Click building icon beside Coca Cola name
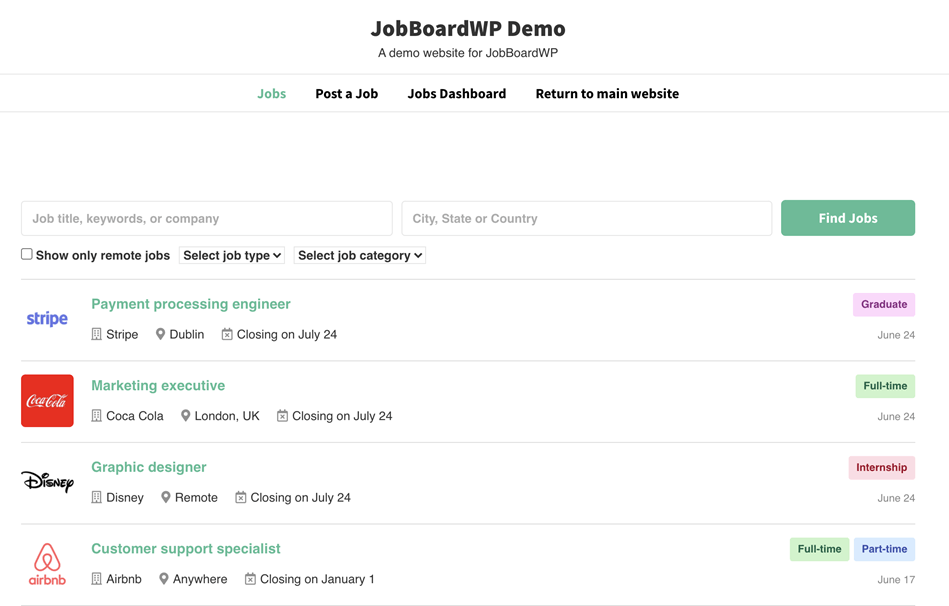 click(x=96, y=416)
